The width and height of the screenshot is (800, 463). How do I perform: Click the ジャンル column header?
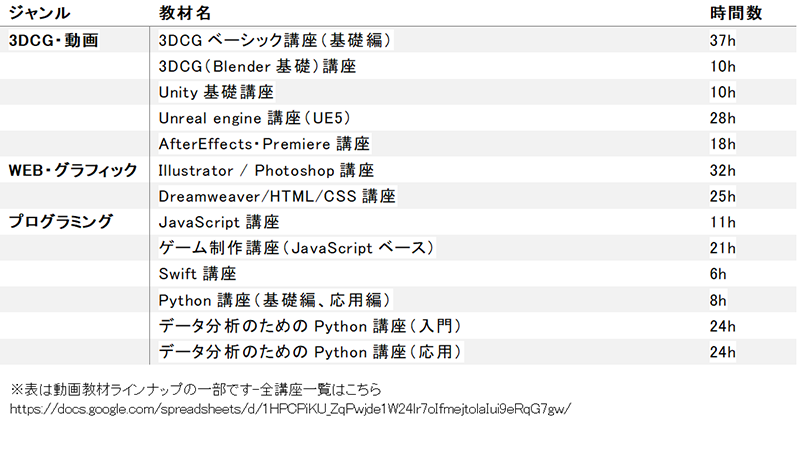[39, 13]
